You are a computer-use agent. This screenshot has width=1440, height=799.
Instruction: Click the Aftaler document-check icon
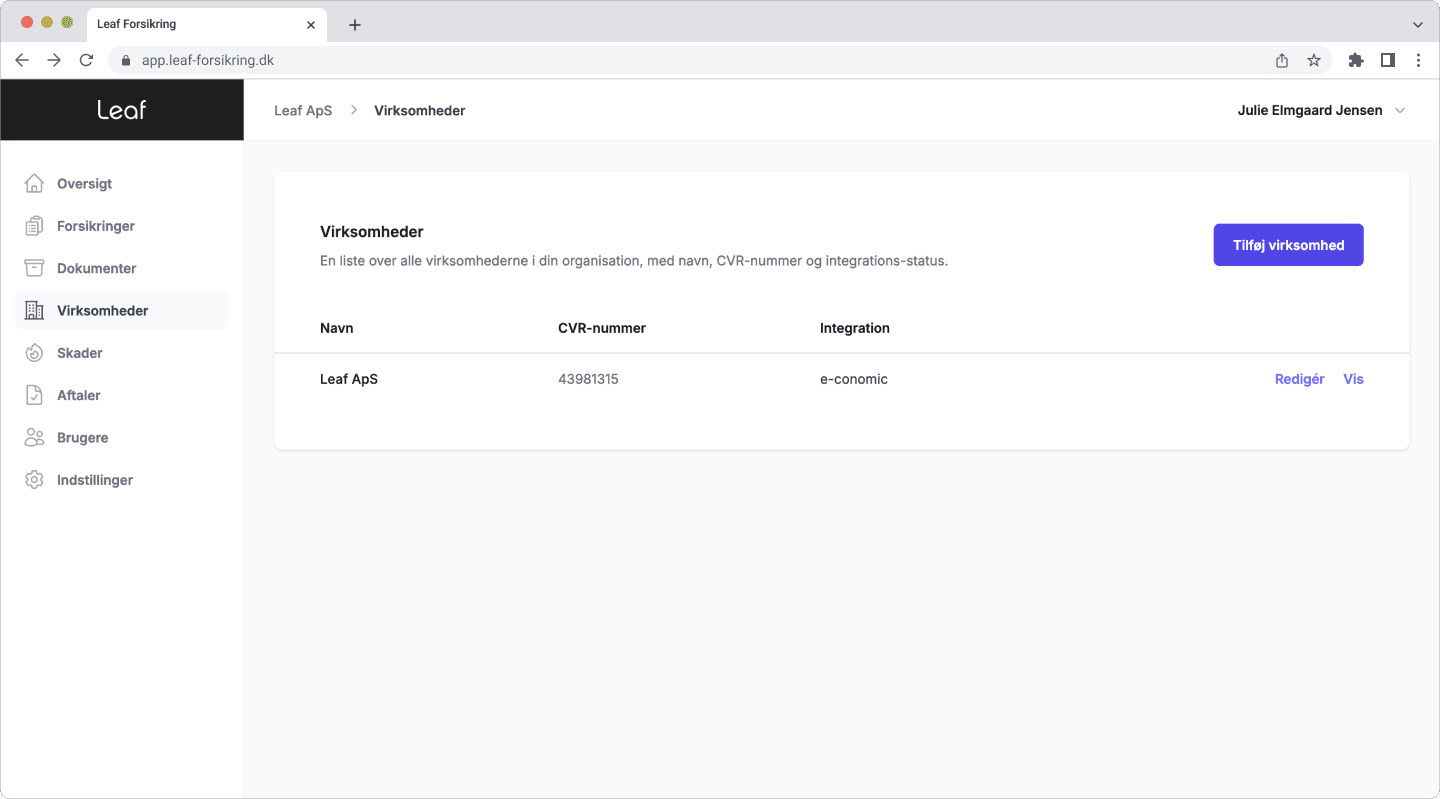point(34,395)
